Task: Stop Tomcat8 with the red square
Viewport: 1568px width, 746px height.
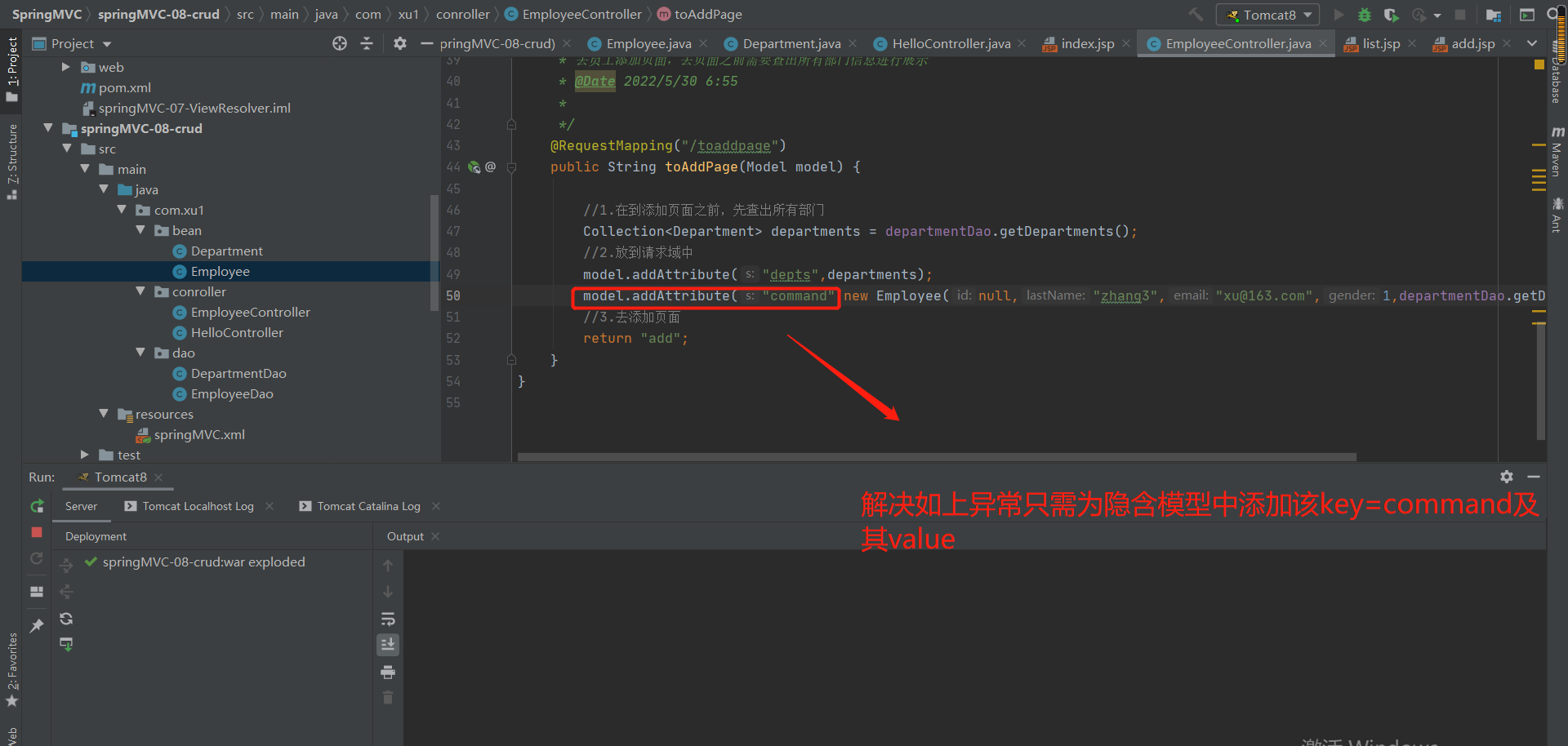Action: (x=37, y=532)
